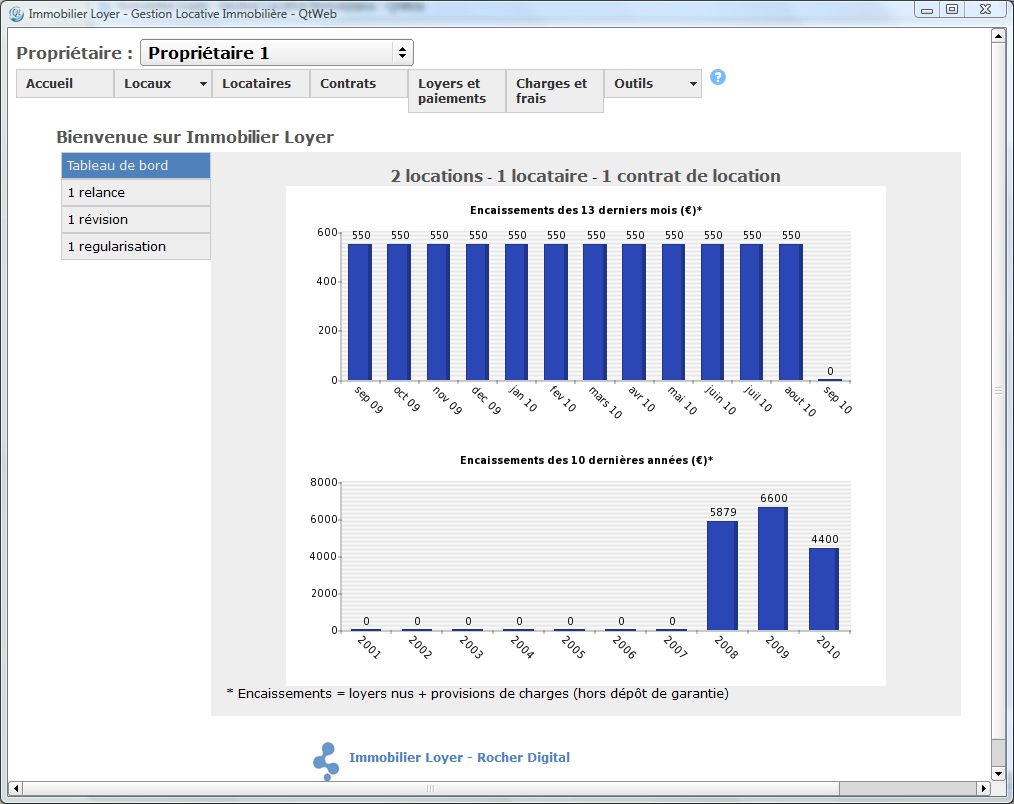Maximize the QtWeb window
This screenshot has width=1014, height=804.
pos(953,9)
